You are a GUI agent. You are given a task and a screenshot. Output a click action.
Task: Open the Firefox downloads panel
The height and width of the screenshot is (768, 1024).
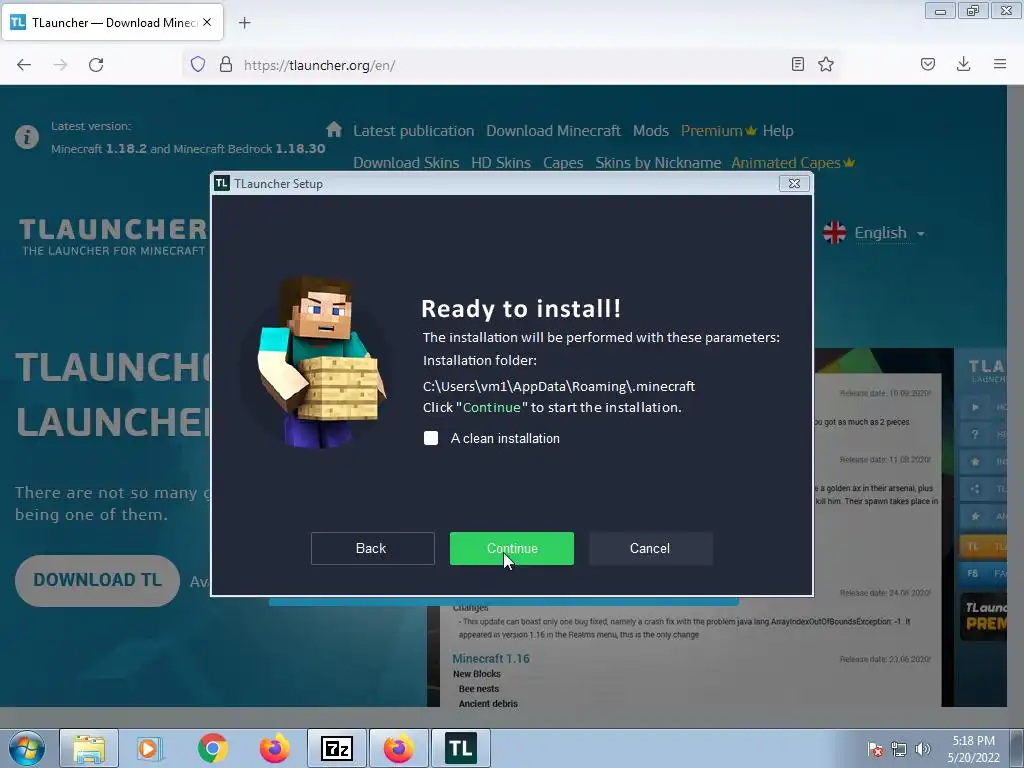(x=963, y=64)
